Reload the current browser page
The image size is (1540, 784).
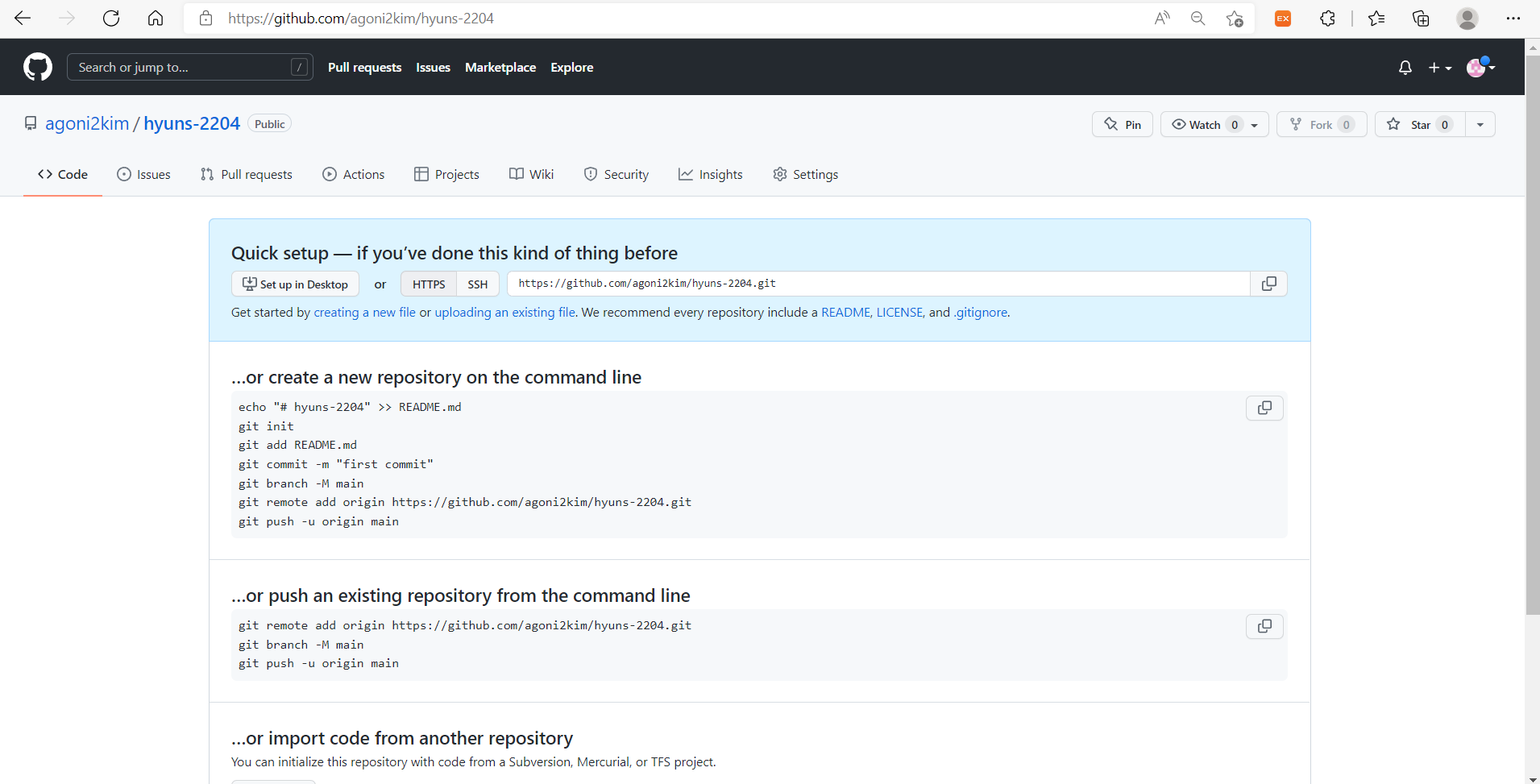(x=111, y=18)
